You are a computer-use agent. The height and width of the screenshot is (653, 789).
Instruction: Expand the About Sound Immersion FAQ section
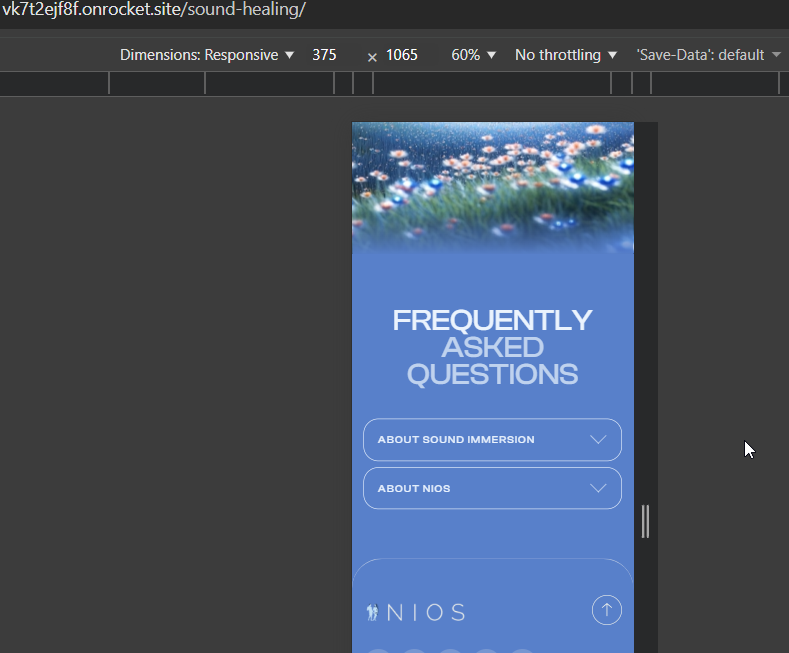pyautogui.click(x=492, y=440)
